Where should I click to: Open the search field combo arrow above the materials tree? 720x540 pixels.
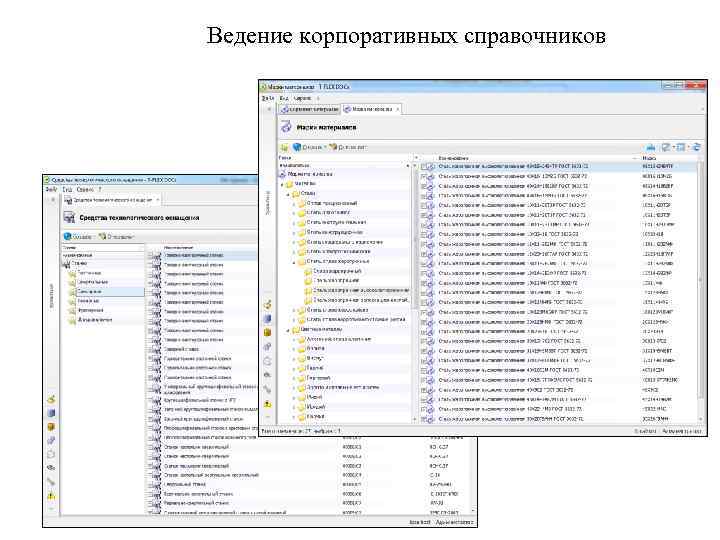point(407,165)
